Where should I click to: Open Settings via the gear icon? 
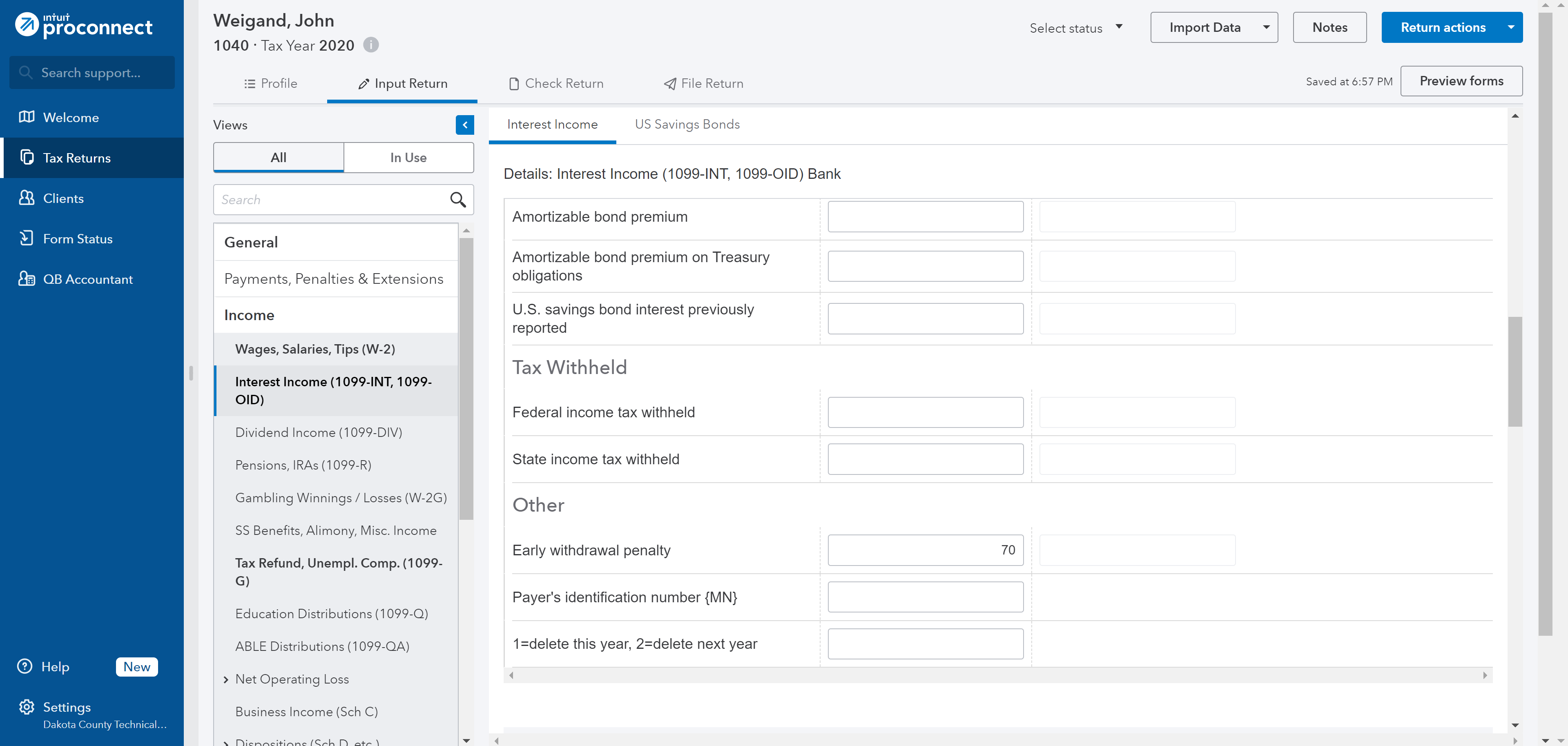26,707
